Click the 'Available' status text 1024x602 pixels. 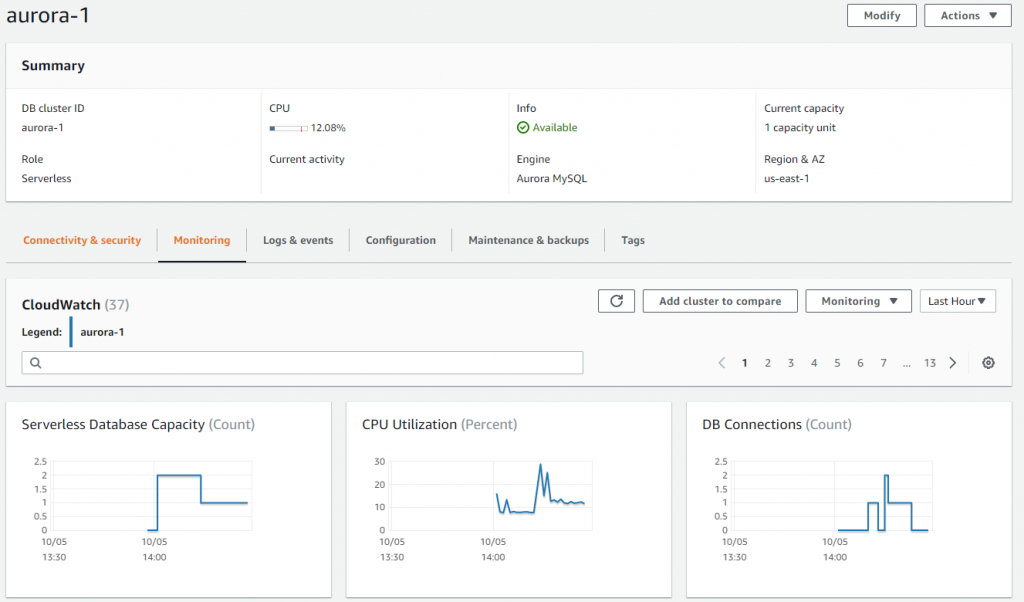click(x=554, y=127)
